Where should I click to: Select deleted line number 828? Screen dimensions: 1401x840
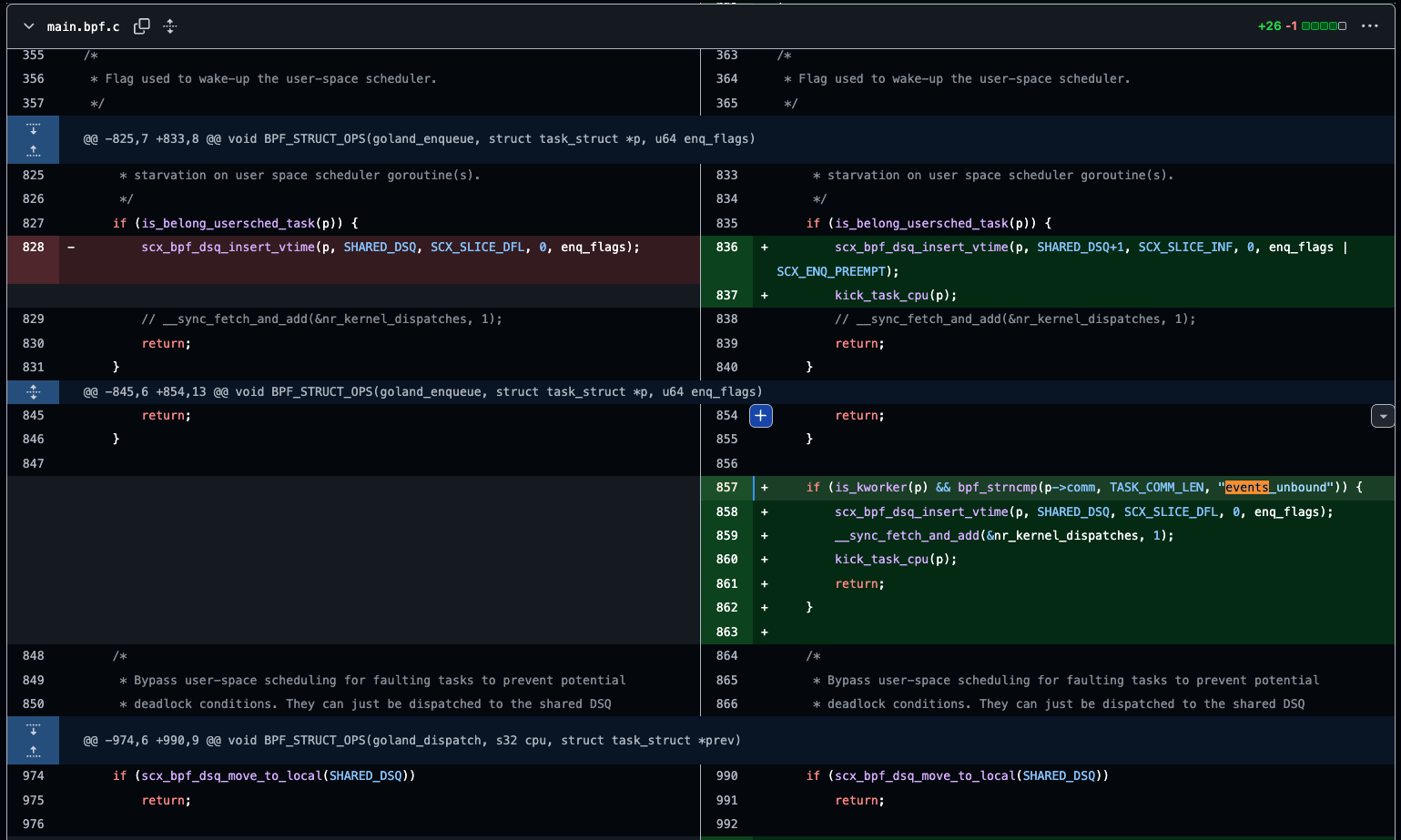coord(34,248)
